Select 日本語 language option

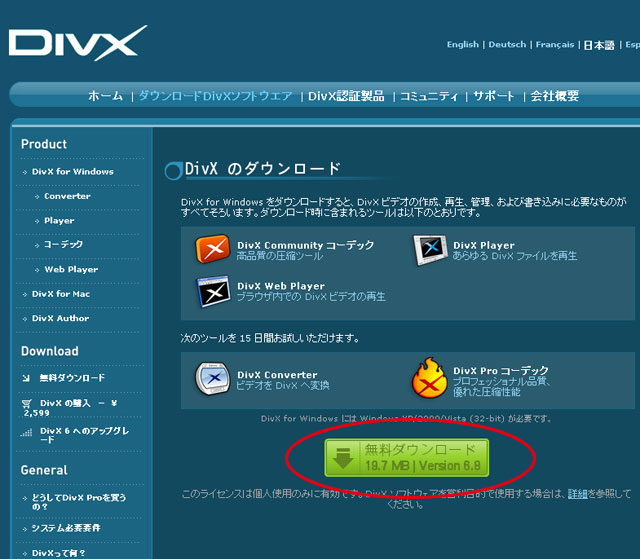tap(599, 45)
